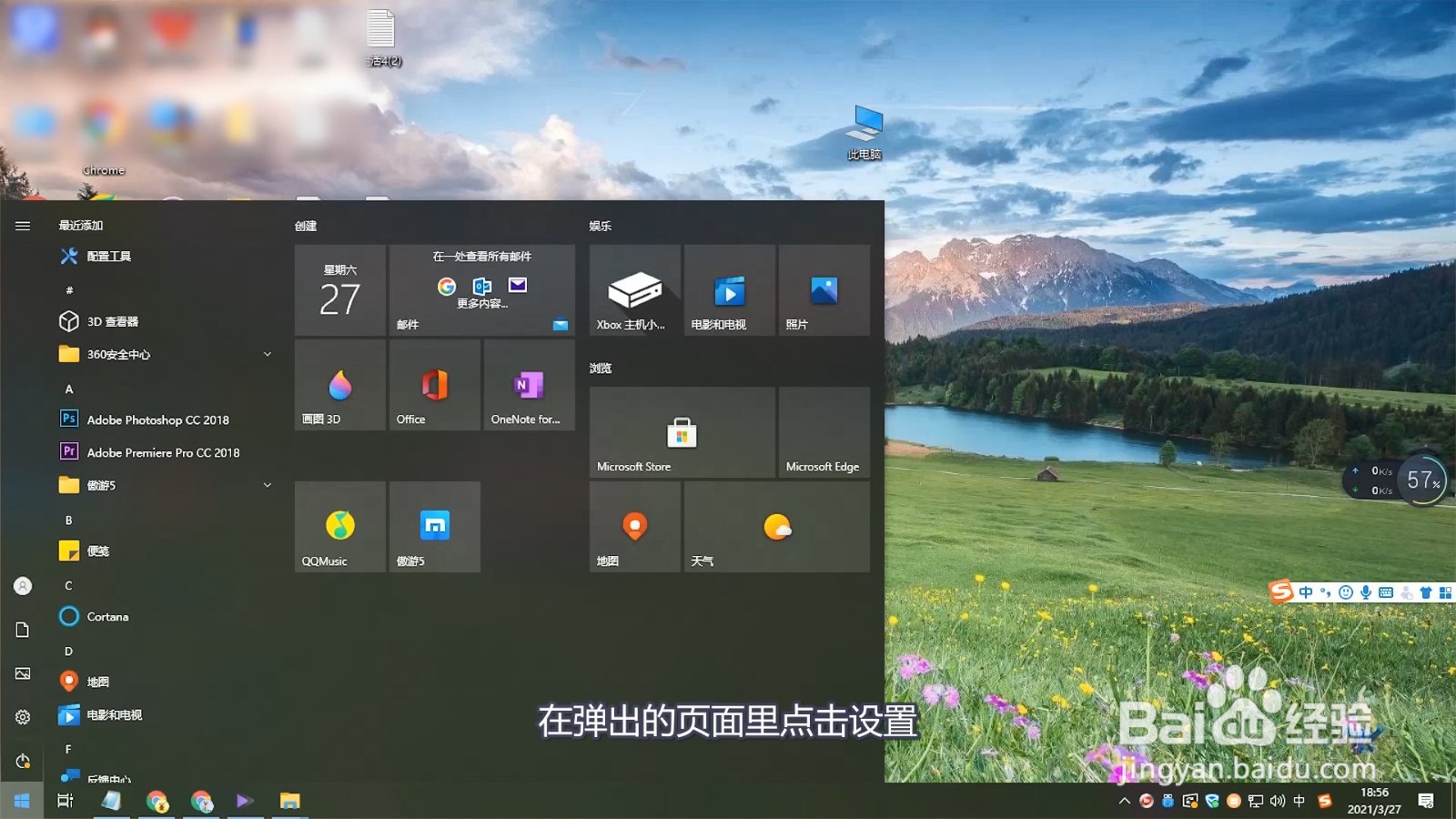The image size is (1456, 819).
Task: Click the 浏览 tile group header
Action: (x=601, y=368)
